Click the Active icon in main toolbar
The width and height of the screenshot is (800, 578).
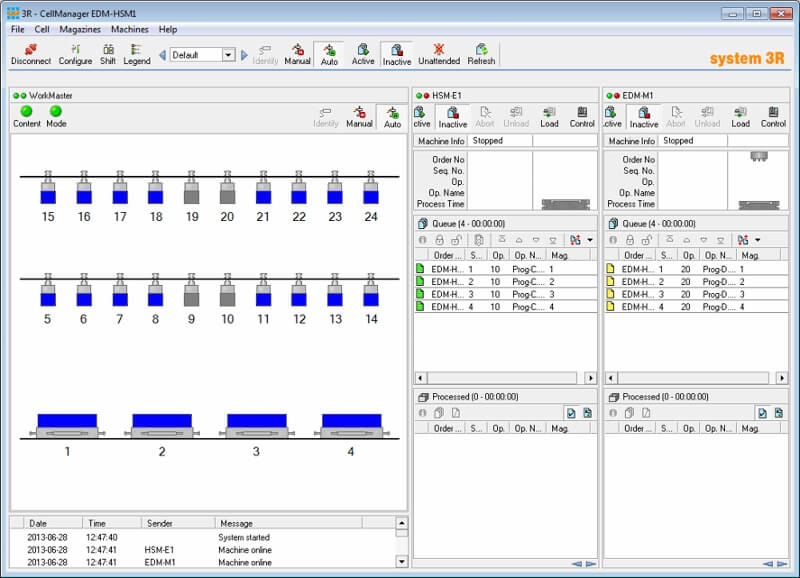(x=363, y=54)
